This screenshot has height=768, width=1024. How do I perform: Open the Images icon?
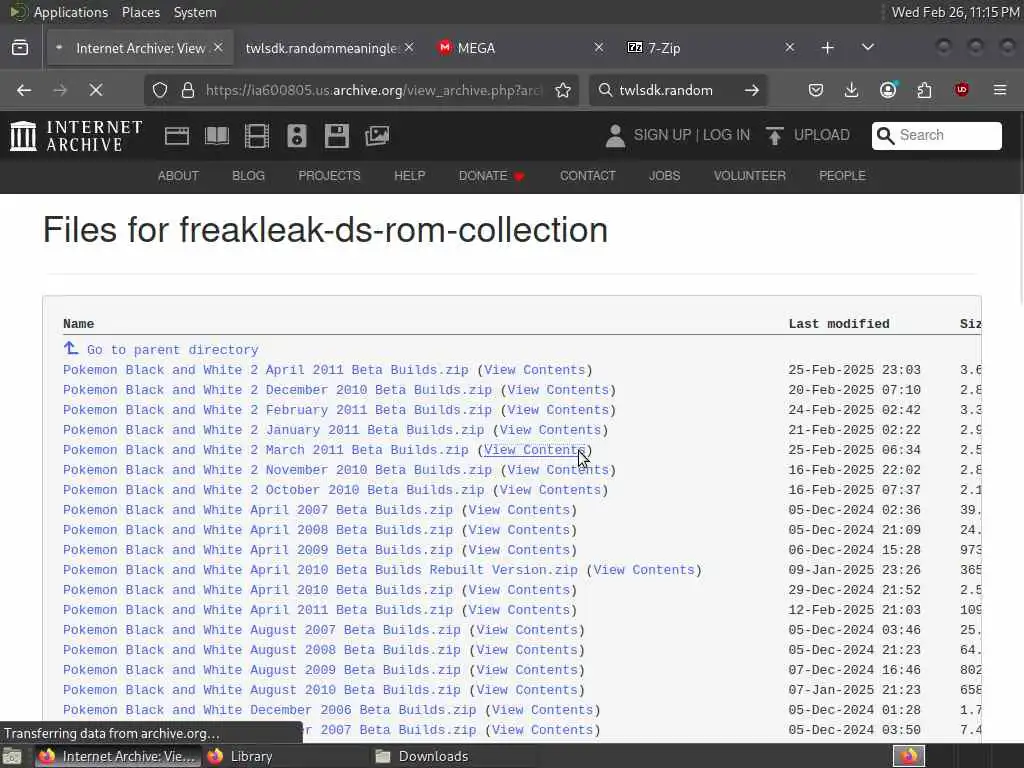377,136
